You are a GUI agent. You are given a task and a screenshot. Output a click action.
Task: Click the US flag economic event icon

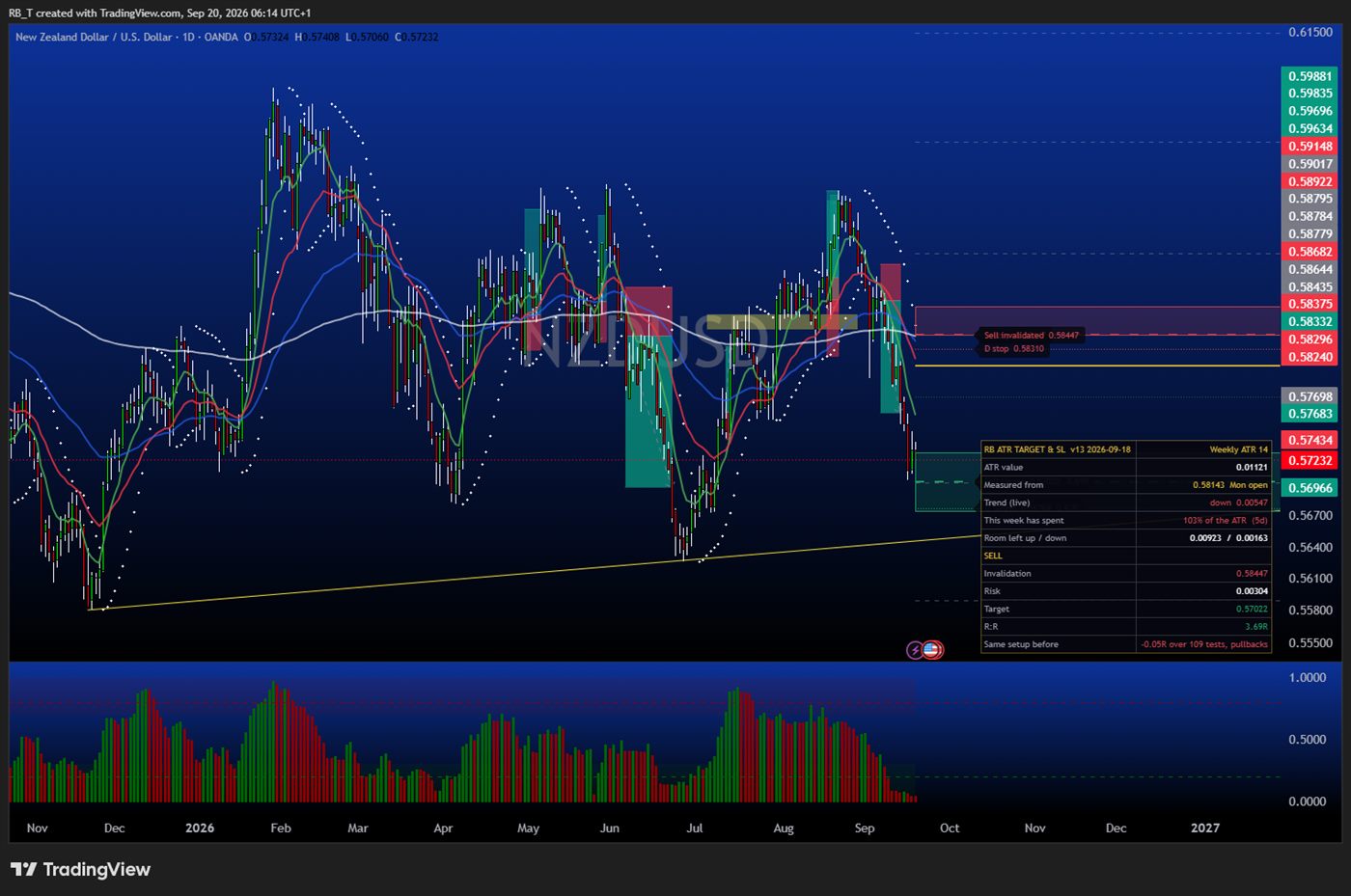point(932,650)
